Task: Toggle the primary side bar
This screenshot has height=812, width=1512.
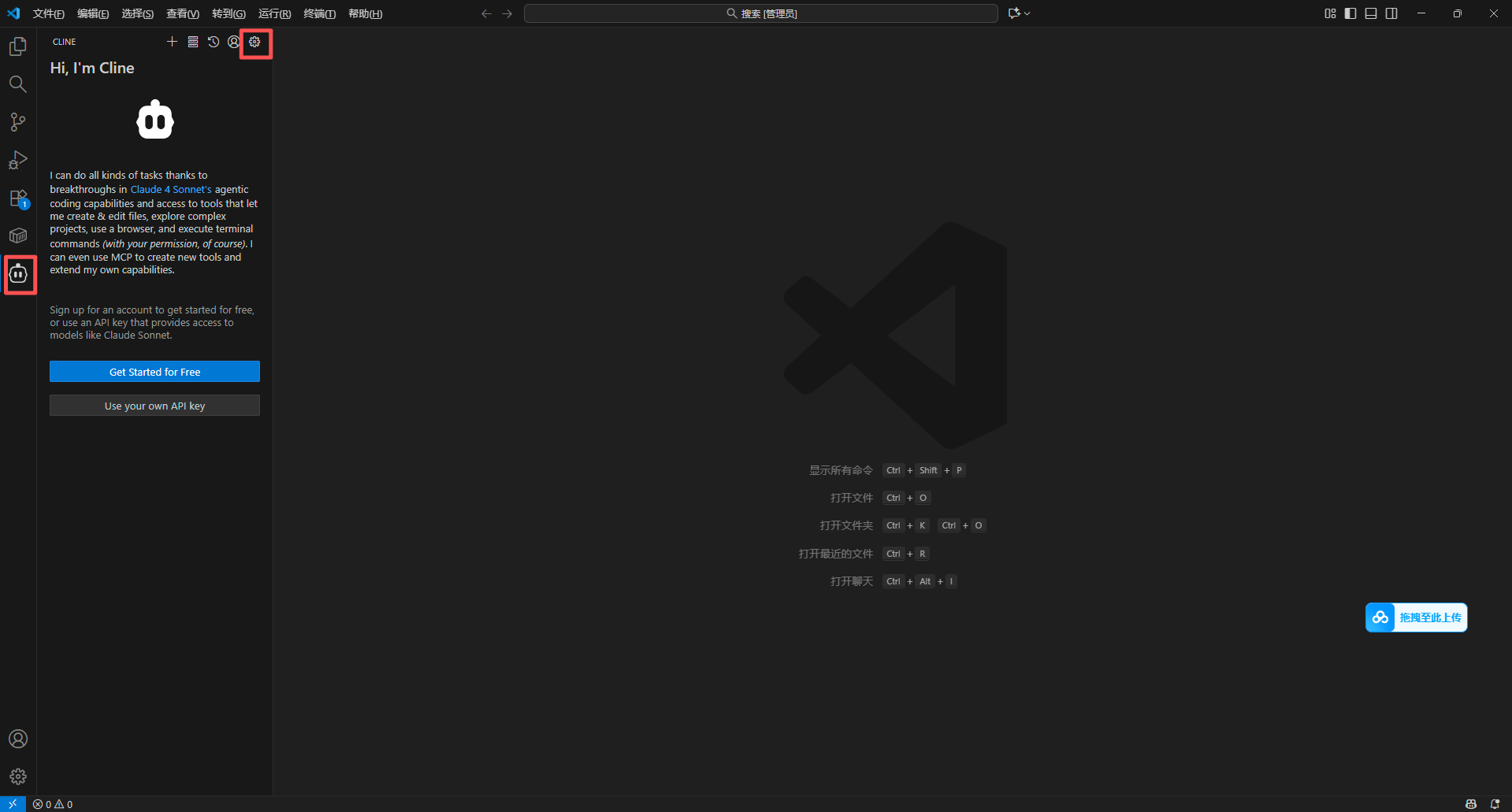Action: [x=1350, y=13]
